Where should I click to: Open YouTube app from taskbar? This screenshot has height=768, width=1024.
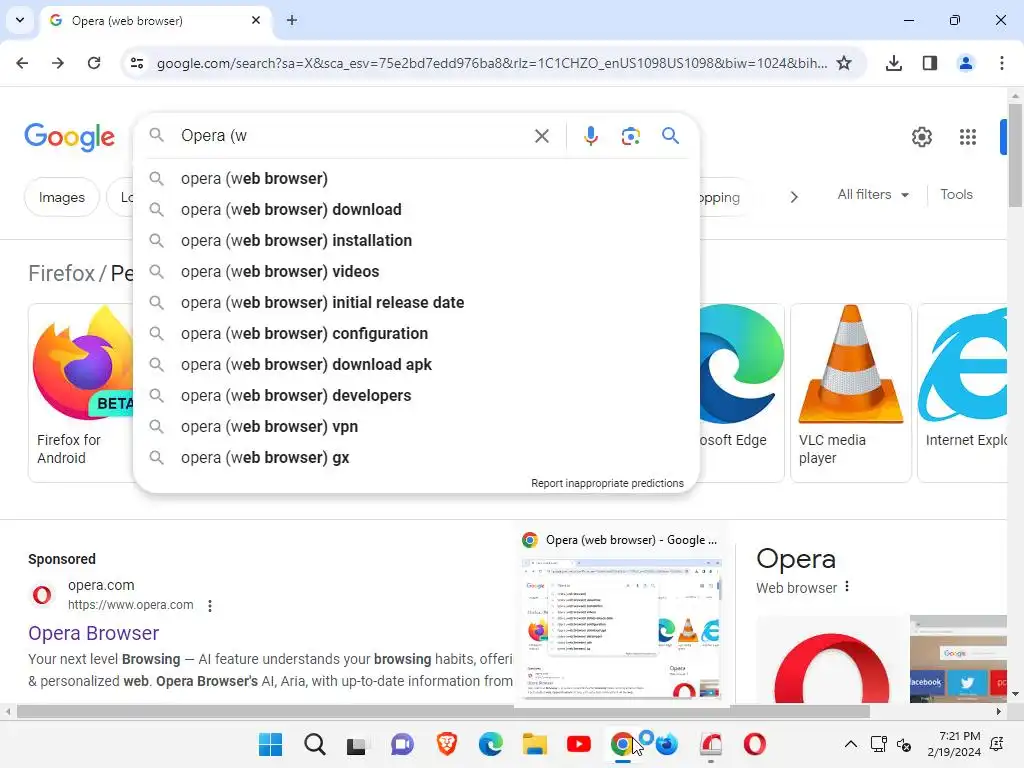click(x=579, y=744)
